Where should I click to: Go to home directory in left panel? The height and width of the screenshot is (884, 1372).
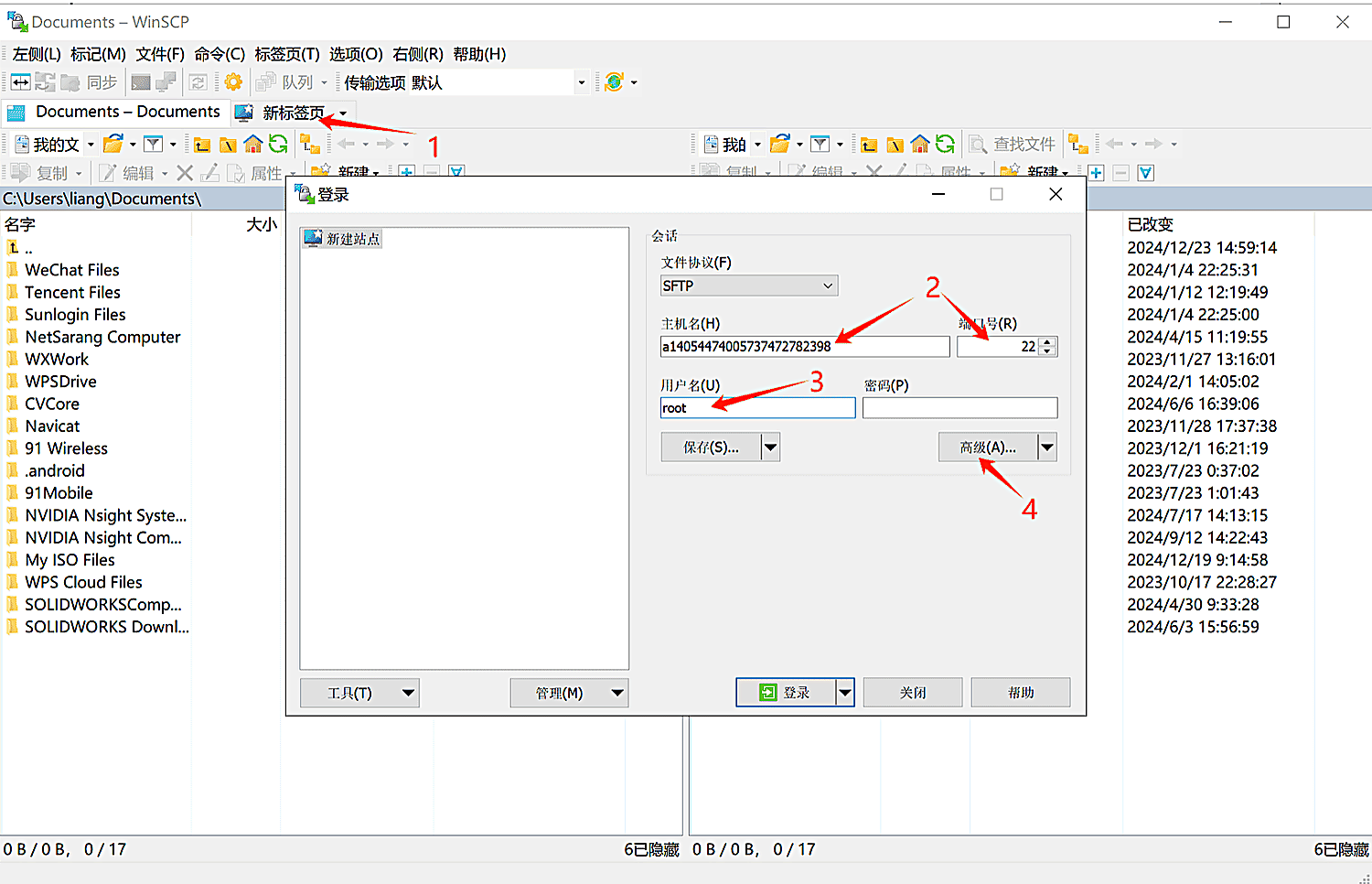coord(253,145)
